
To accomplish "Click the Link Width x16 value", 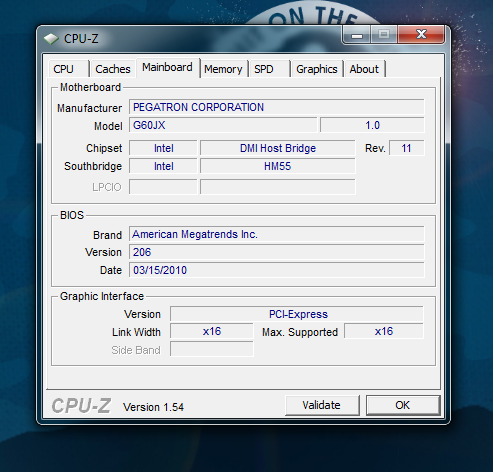I will point(212,331).
